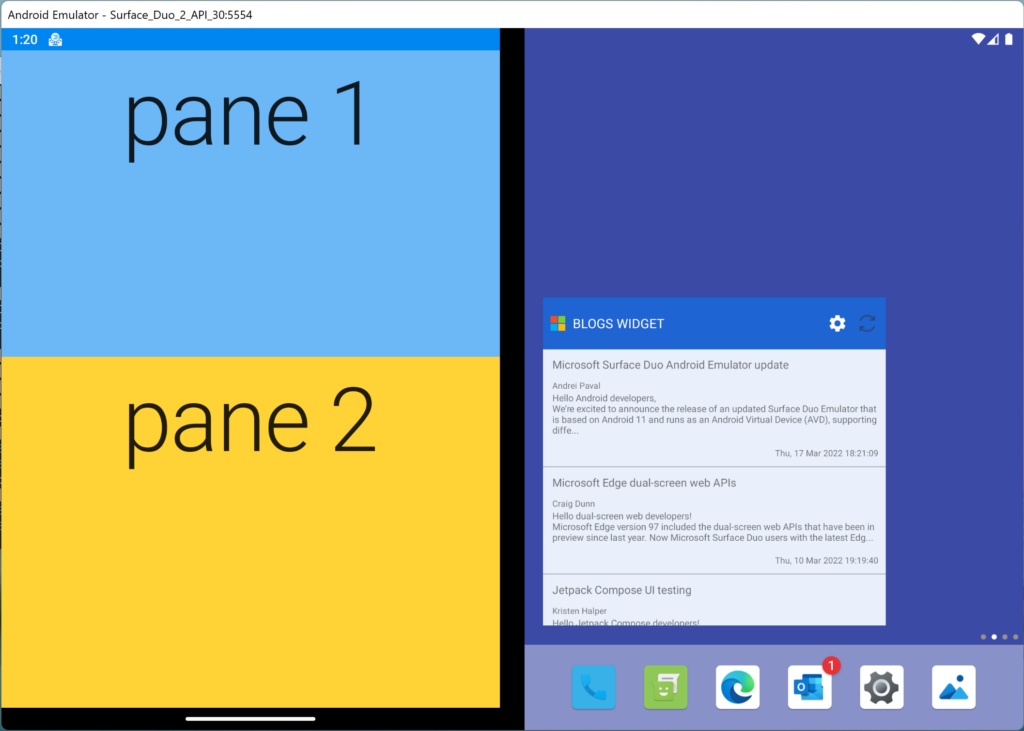Click the Microsoft logo in widget header
This screenshot has height=731, width=1024.
tap(558, 323)
